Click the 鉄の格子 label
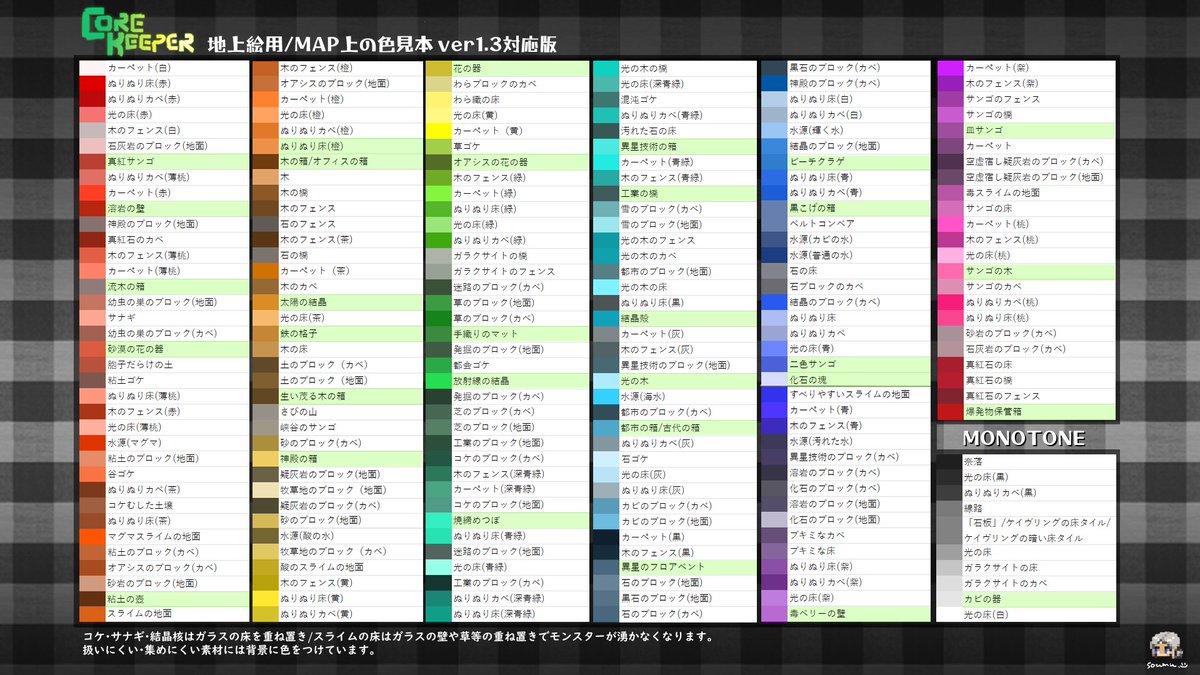Viewport: 1200px width, 675px height. 300,333
